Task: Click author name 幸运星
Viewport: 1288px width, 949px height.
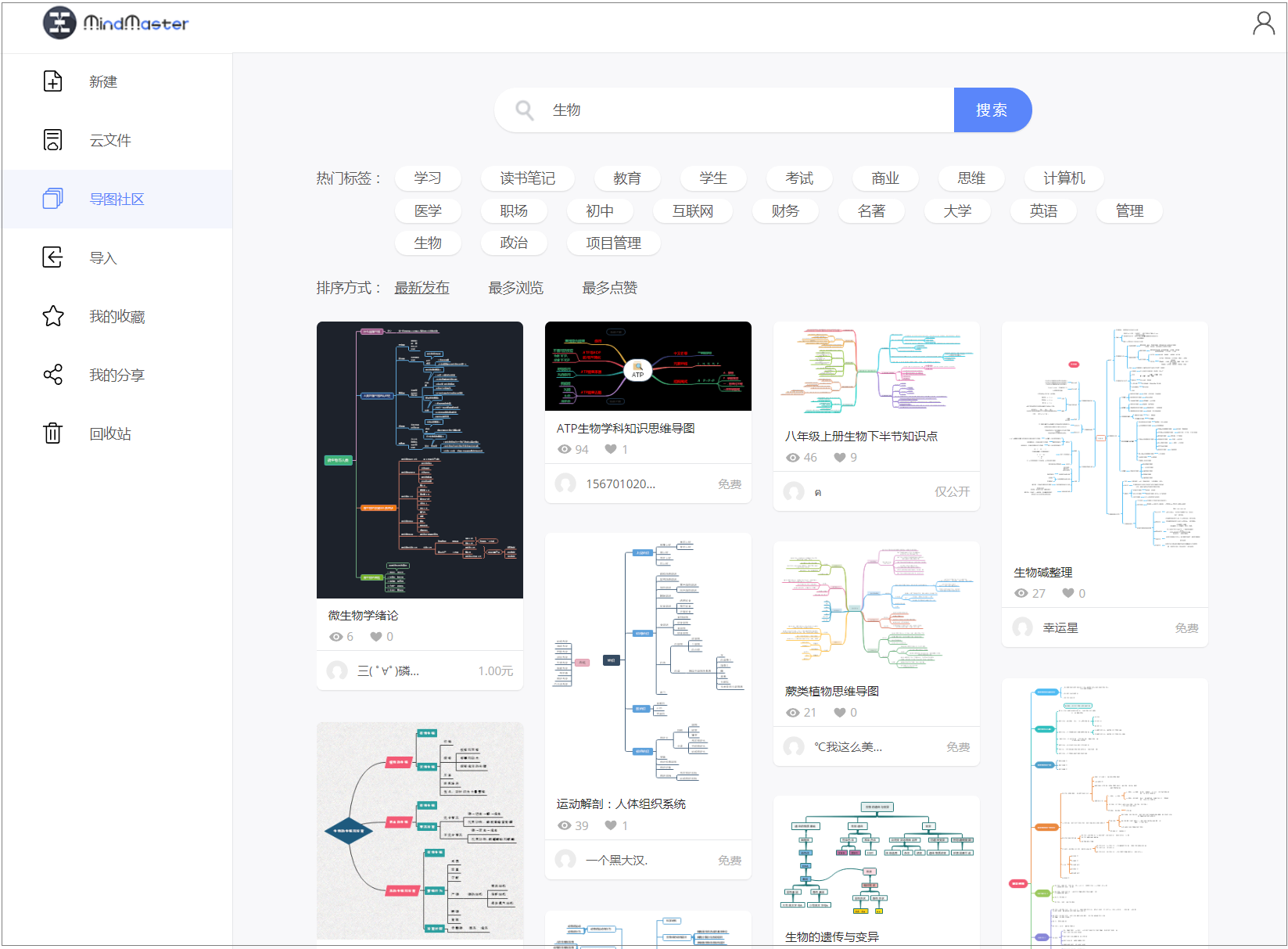Action: pos(1060,627)
